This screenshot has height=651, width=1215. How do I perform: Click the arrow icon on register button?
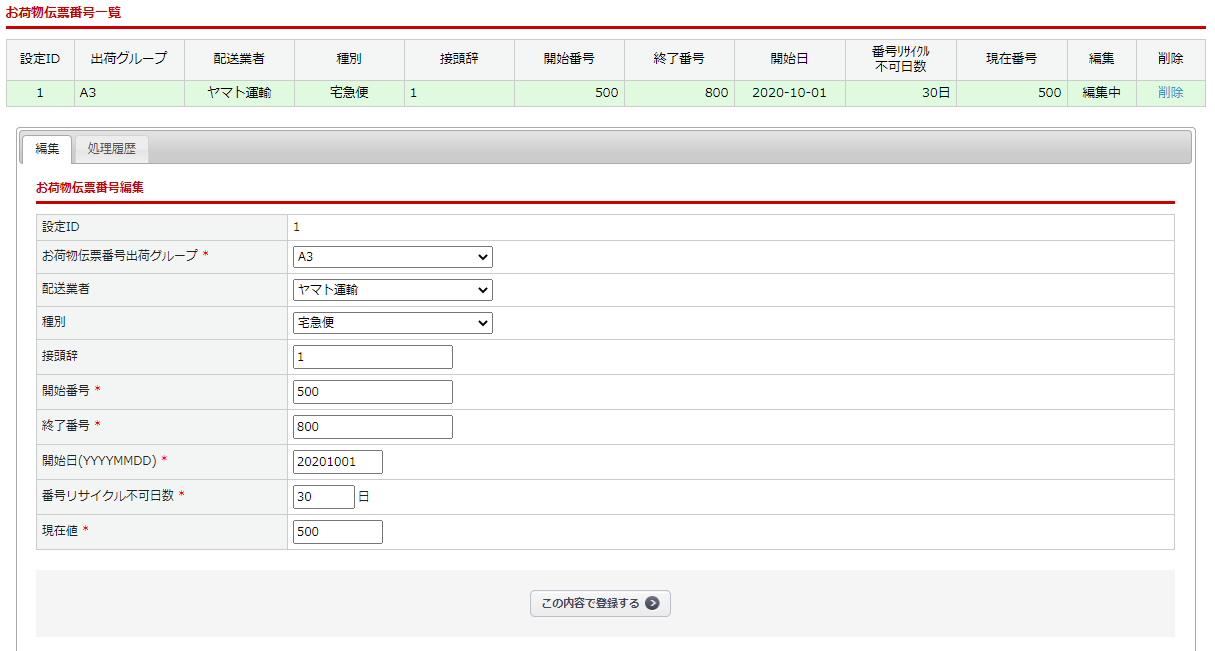click(652, 603)
